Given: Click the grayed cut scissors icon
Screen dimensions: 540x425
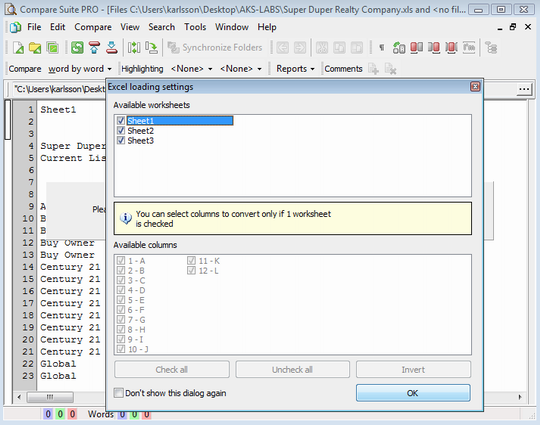Looking at the screenshot, I should pyautogui.click(x=322, y=48).
